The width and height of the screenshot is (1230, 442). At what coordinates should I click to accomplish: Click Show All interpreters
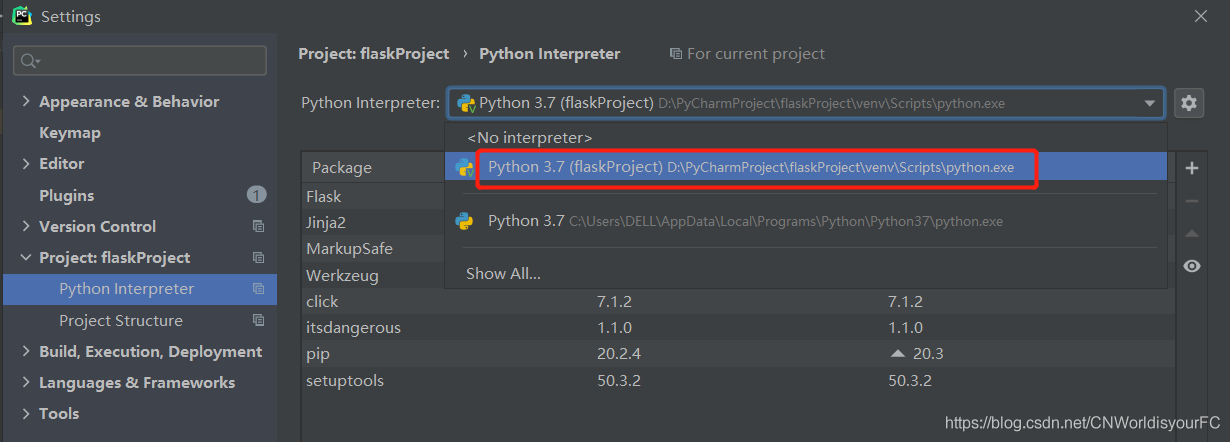point(503,273)
